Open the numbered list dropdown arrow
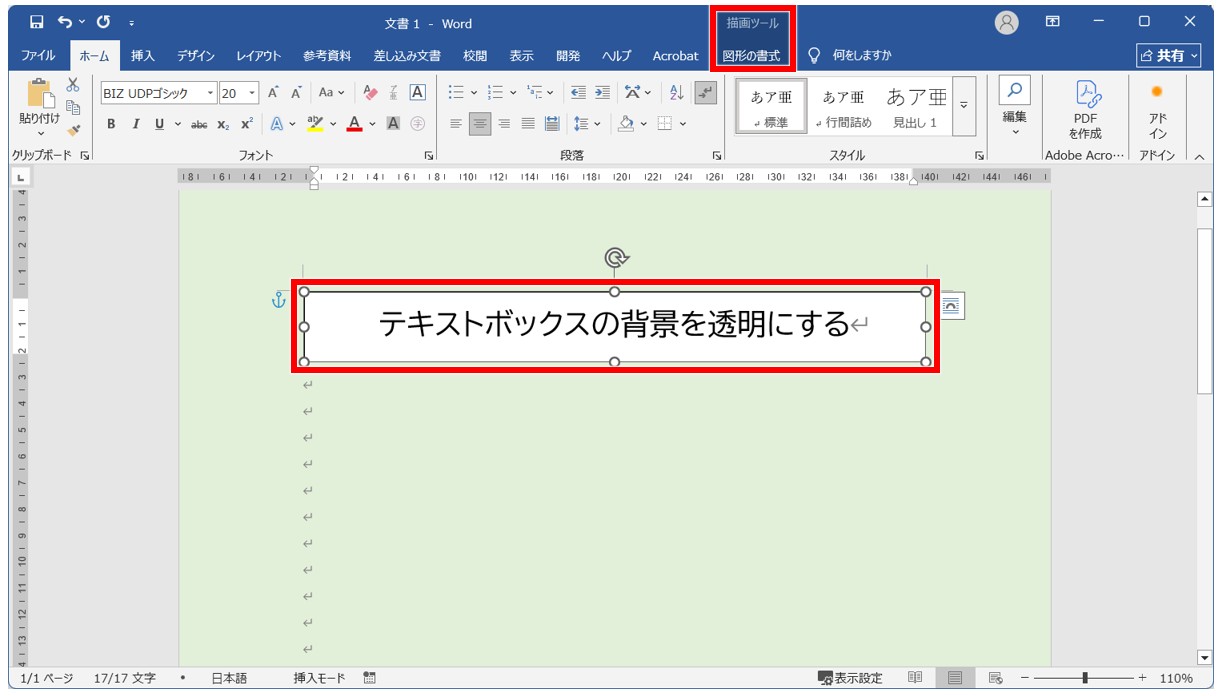This screenshot has width=1222, height=696. (513, 93)
